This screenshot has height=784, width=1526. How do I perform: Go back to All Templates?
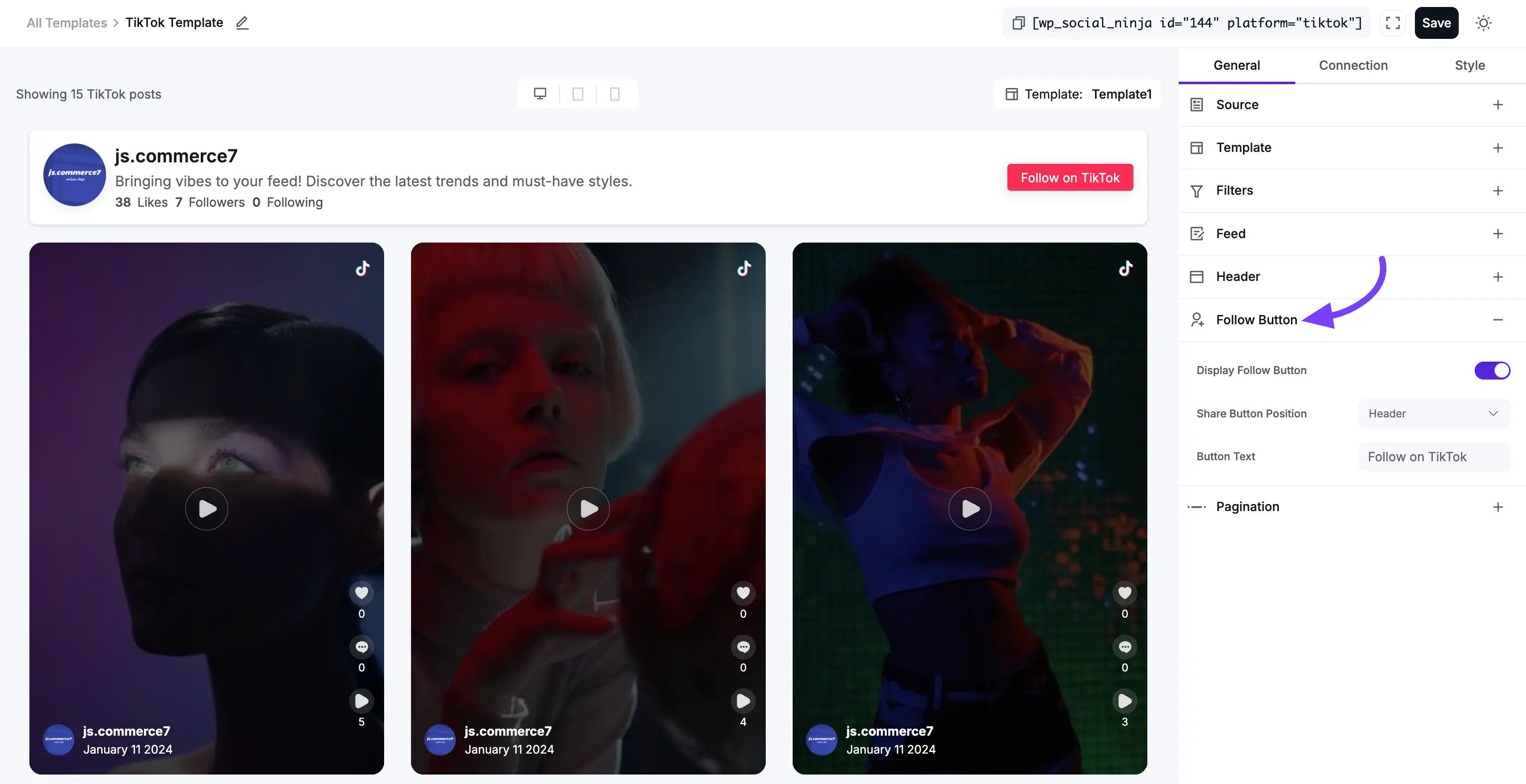pos(67,23)
